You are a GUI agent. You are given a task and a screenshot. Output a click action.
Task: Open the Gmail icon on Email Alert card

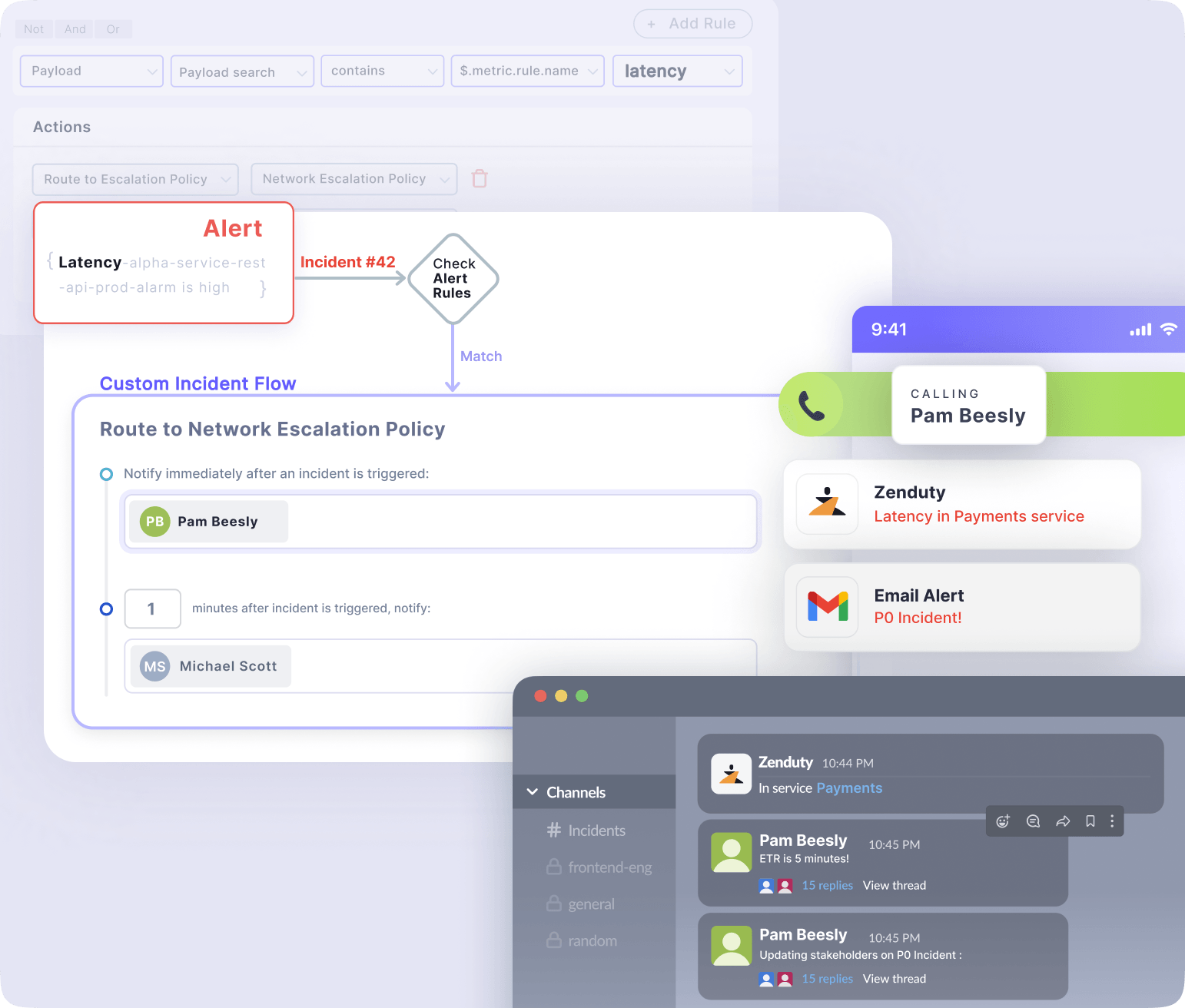pos(827,607)
